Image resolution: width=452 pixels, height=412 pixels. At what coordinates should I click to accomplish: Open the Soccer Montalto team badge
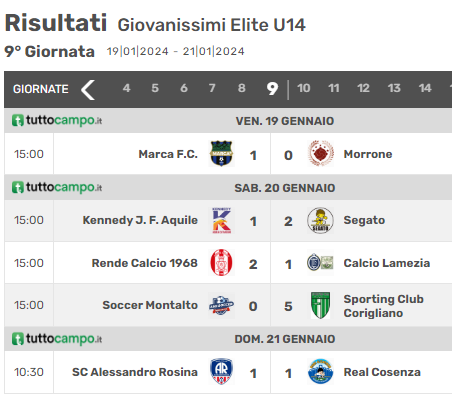[x=221, y=305]
